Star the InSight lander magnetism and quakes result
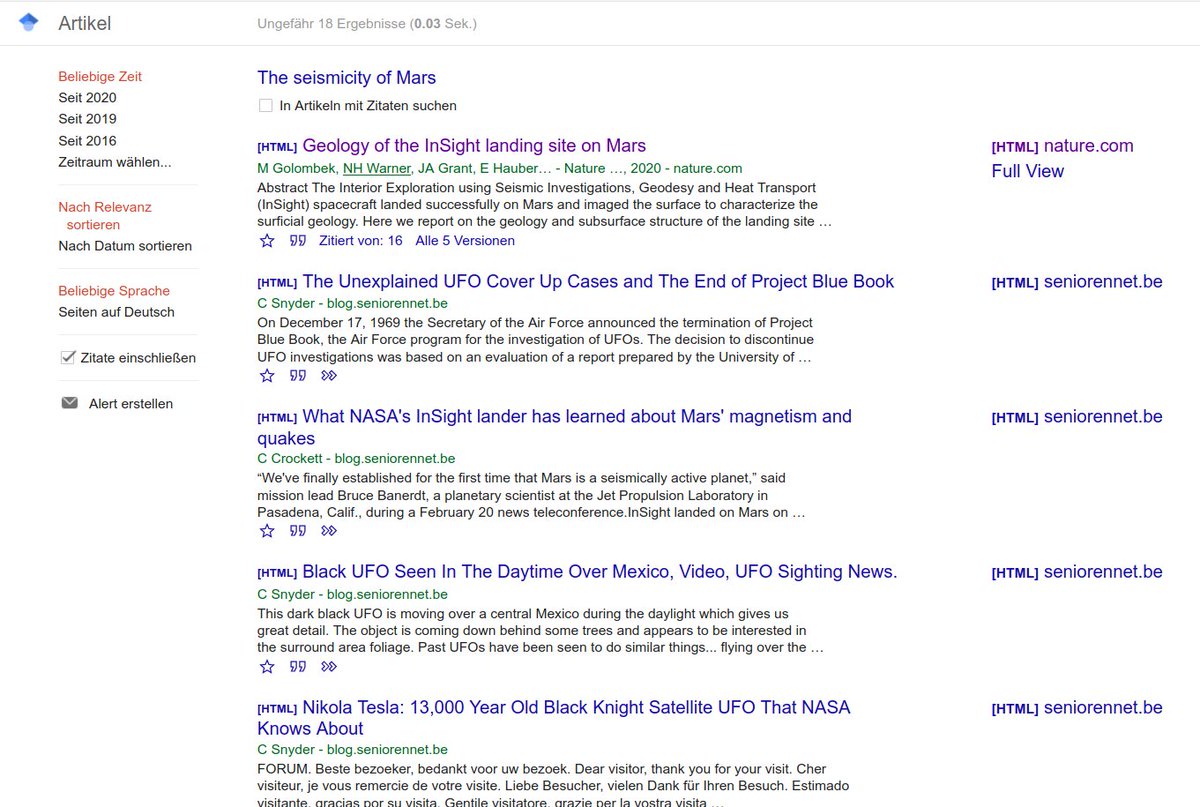The height and width of the screenshot is (807, 1200). tap(267, 531)
